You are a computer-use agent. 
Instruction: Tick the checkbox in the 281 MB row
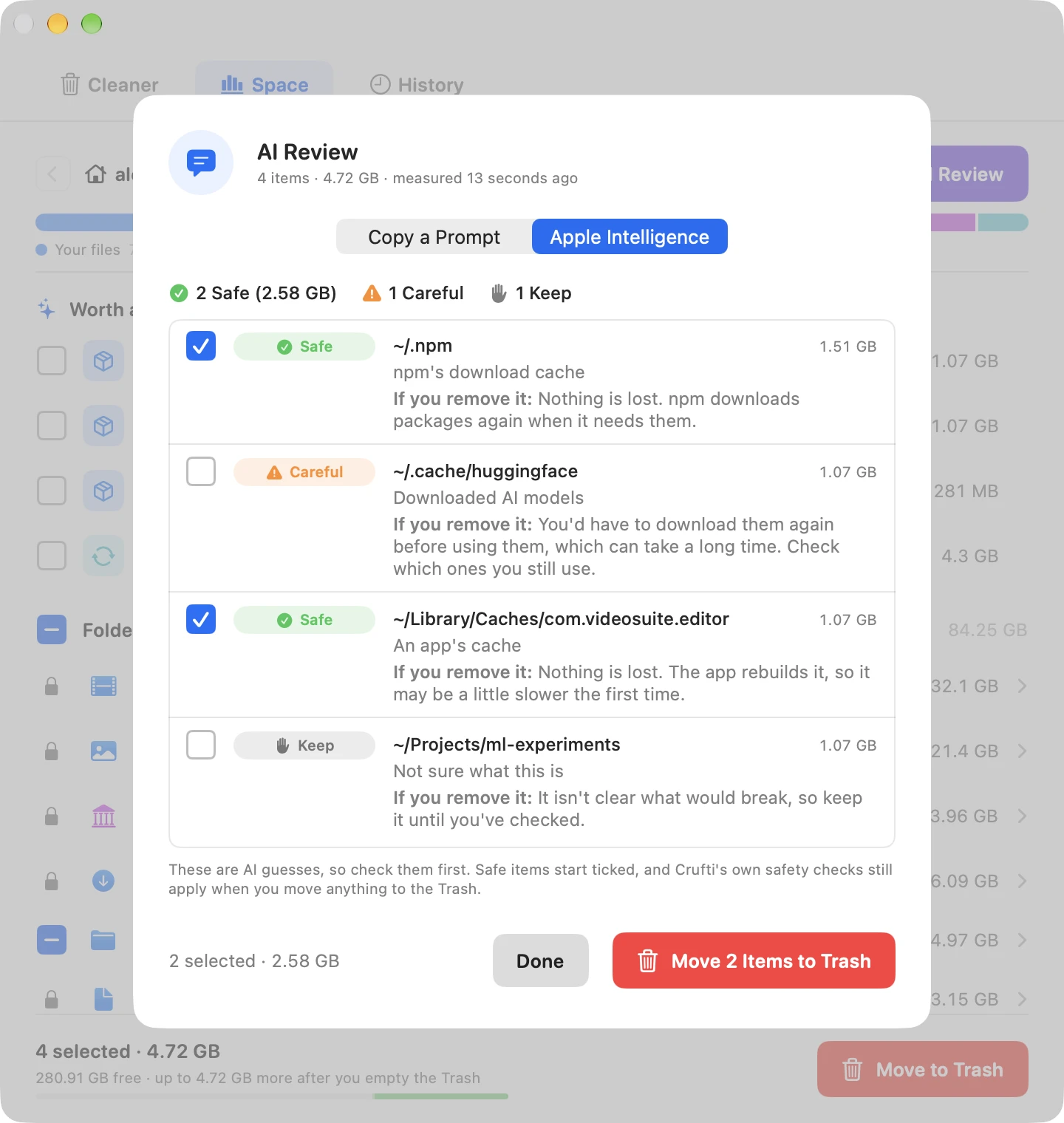[52, 491]
